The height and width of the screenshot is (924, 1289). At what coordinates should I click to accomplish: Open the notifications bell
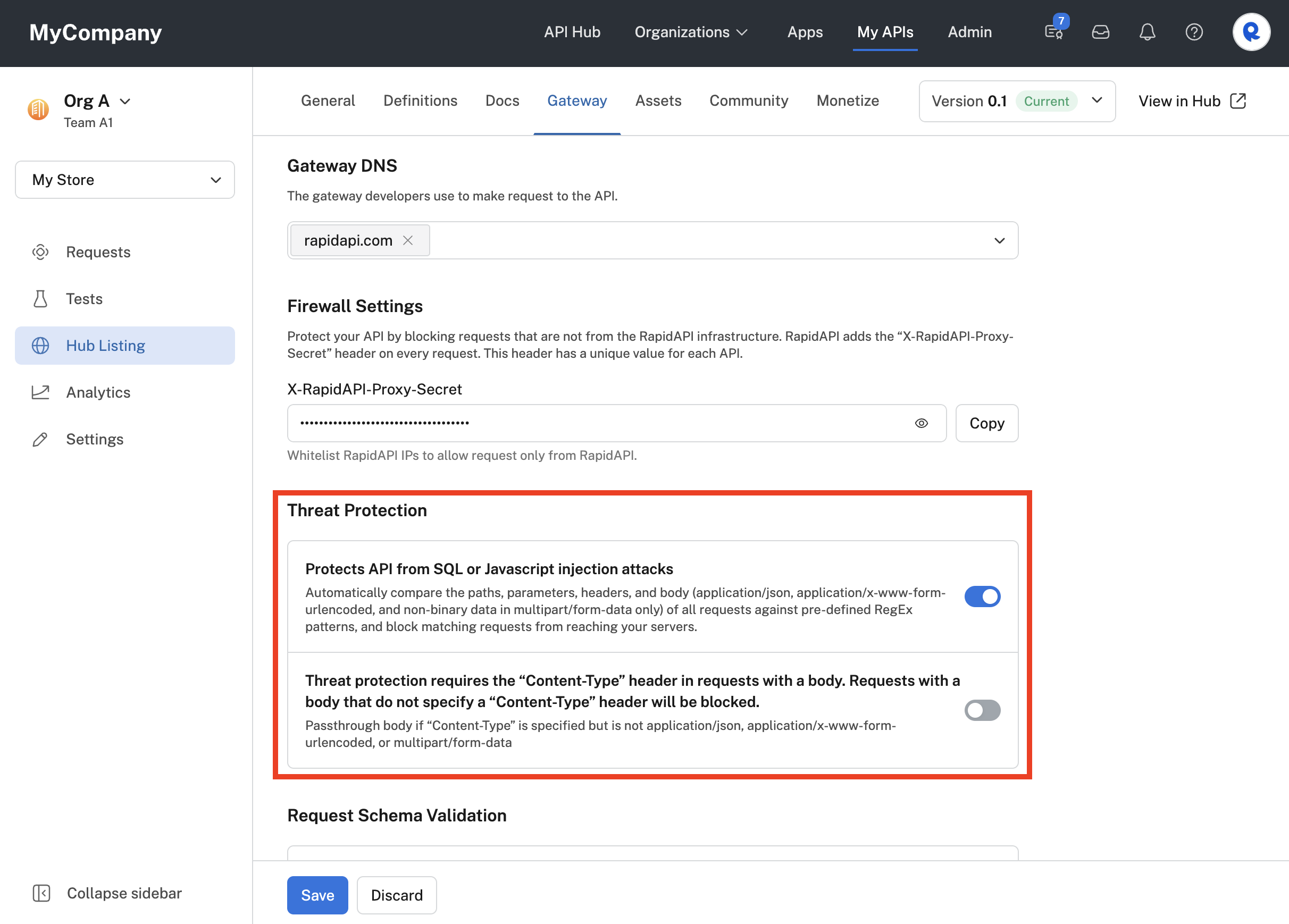tap(1147, 32)
